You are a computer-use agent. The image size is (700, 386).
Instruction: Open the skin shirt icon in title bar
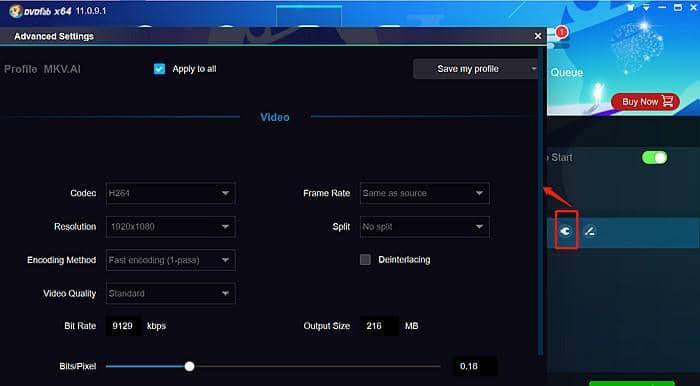tap(631, 8)
